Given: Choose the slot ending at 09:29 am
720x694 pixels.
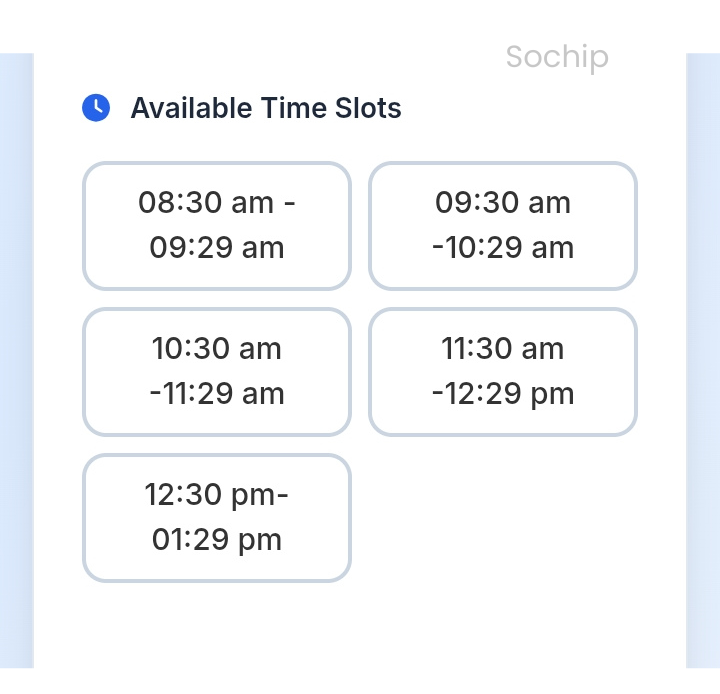Looking at the screenshot, I should (217, 226).
